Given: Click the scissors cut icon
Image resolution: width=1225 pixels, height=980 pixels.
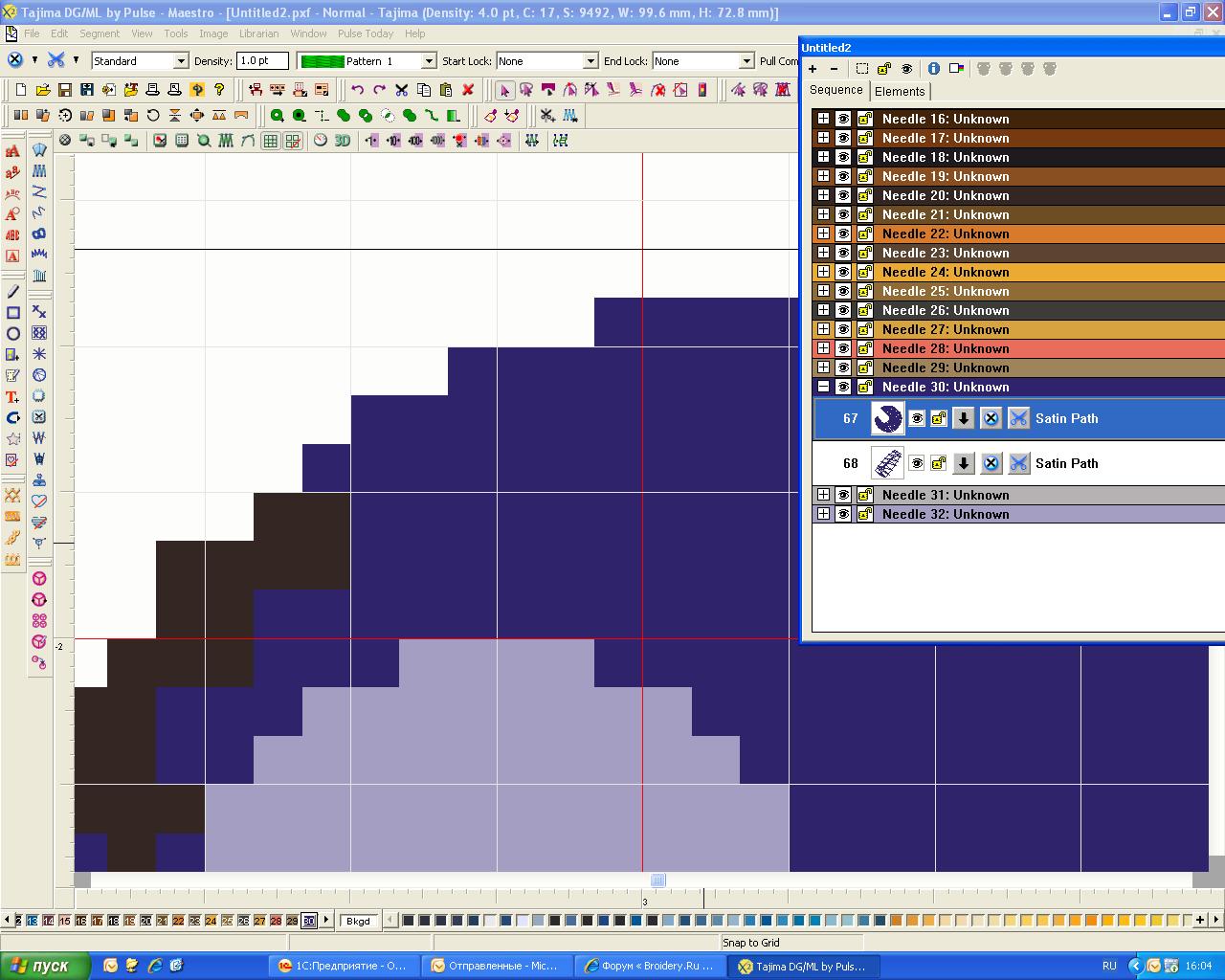Looking at the screenshot, I should (402, 90).
